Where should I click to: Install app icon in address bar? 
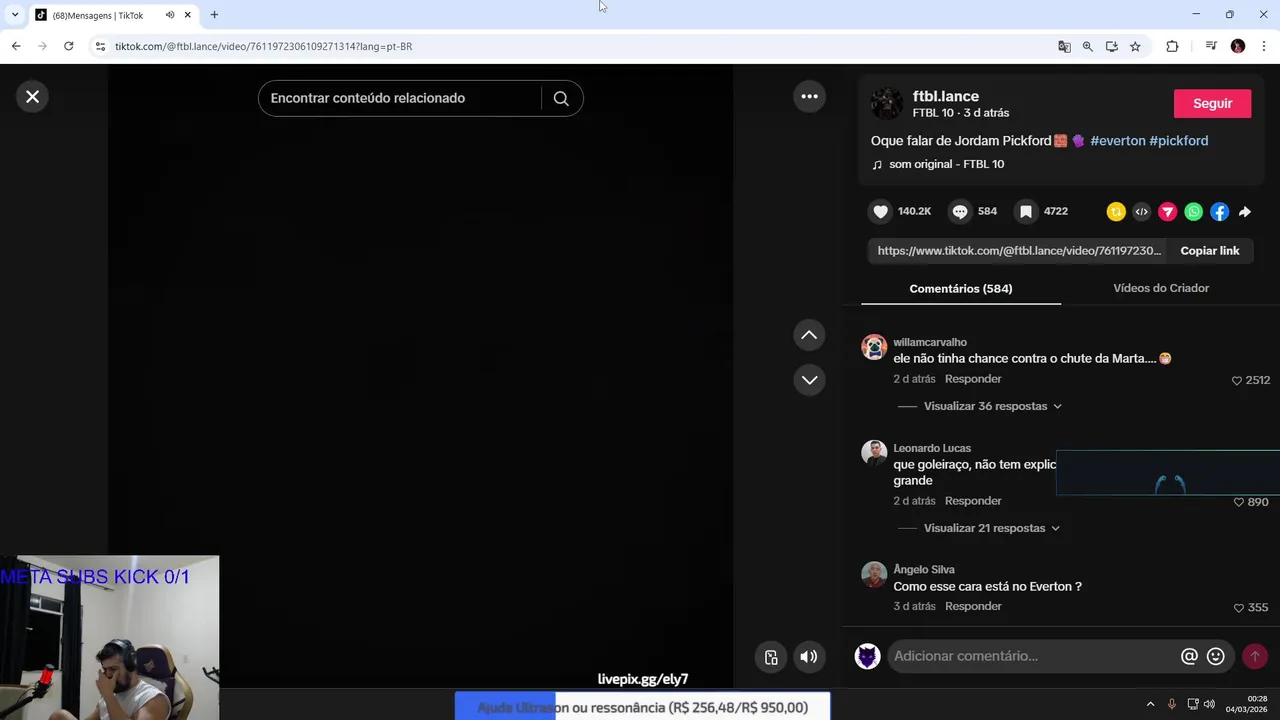1111,46
